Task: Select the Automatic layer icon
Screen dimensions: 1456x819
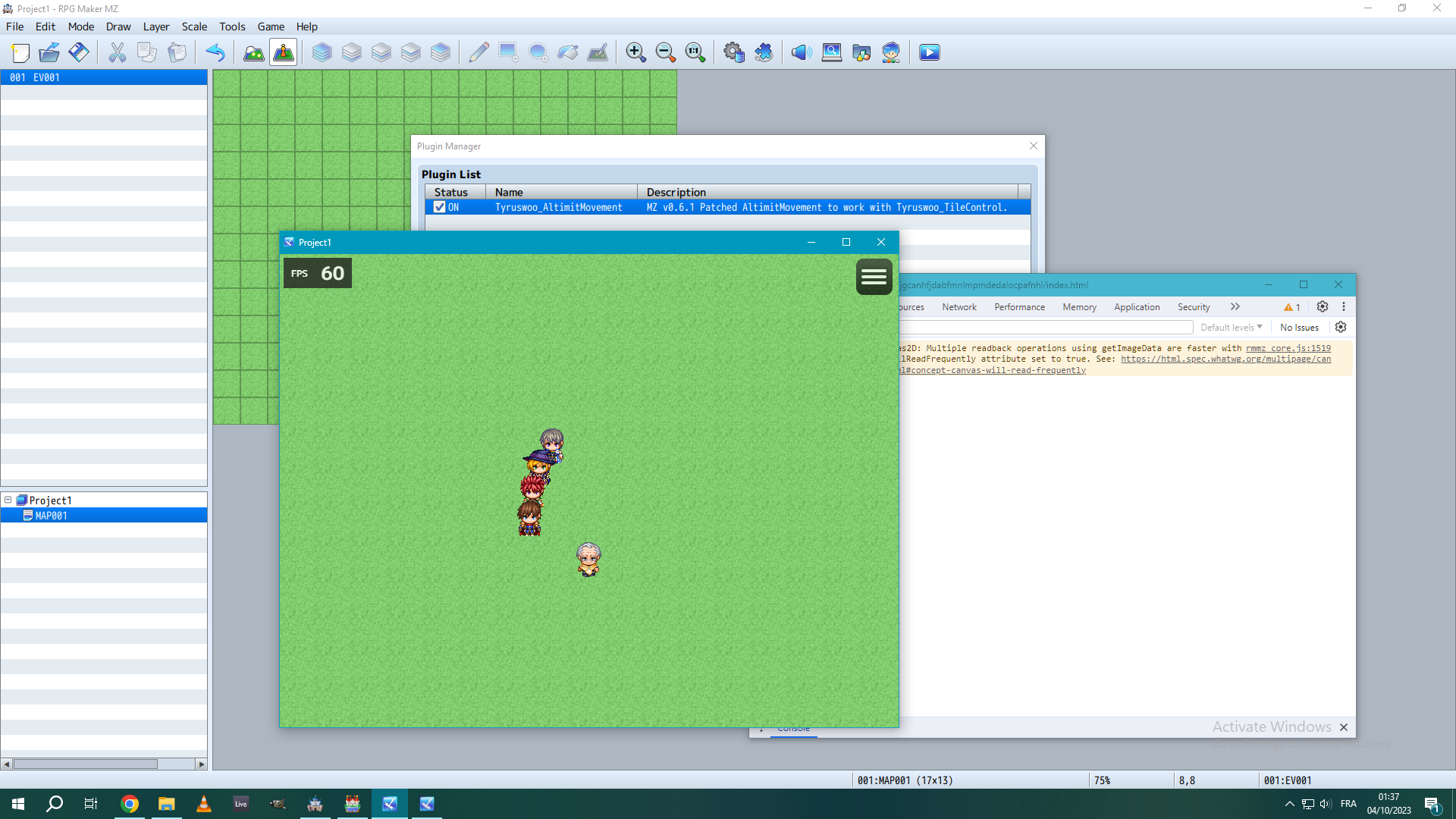Action: tap(322, 52)
